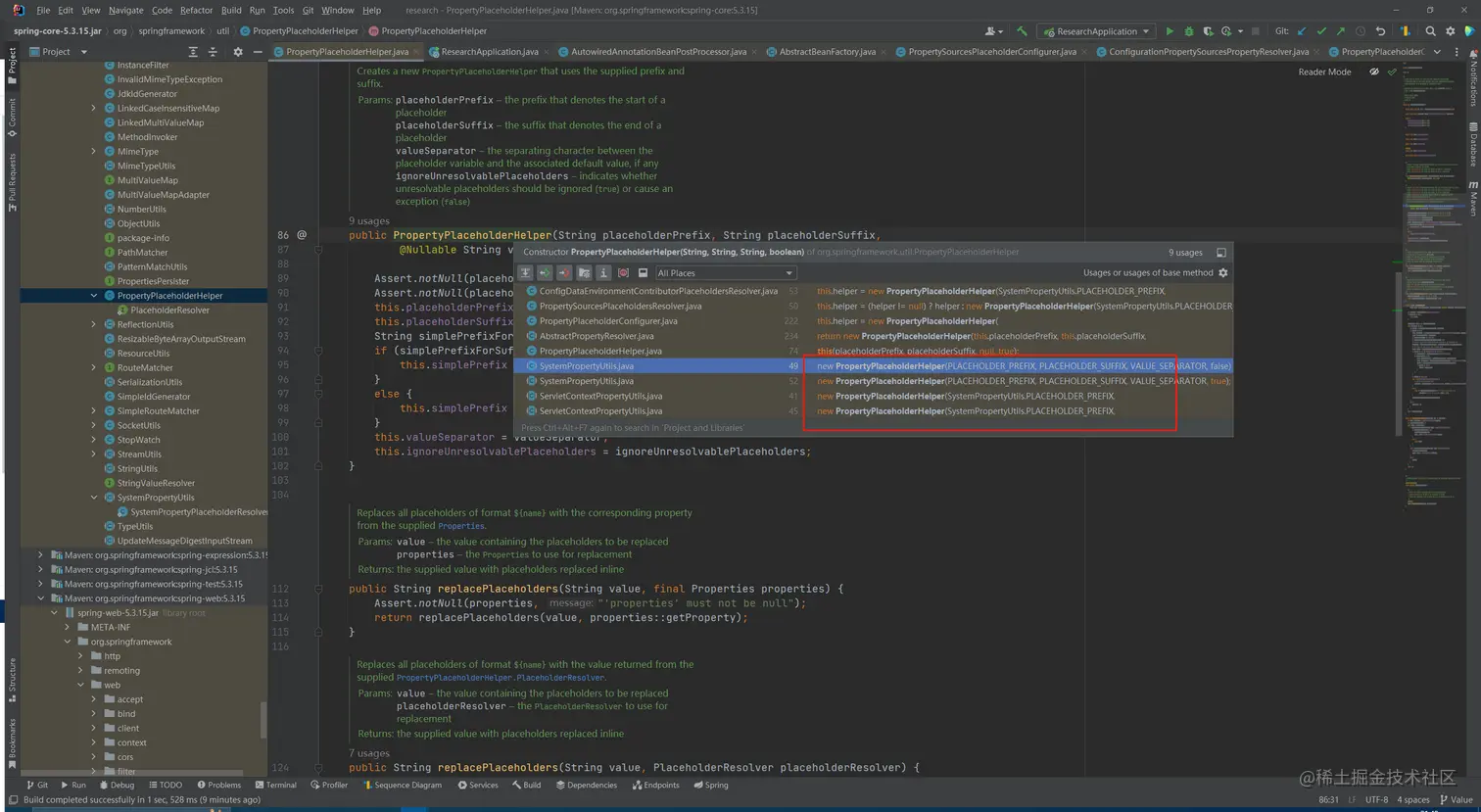The height and width of the screenshot is (812, 1481).
Task: Run ResearchApplication with the green play icon
Action: (x=1169, y=31)
